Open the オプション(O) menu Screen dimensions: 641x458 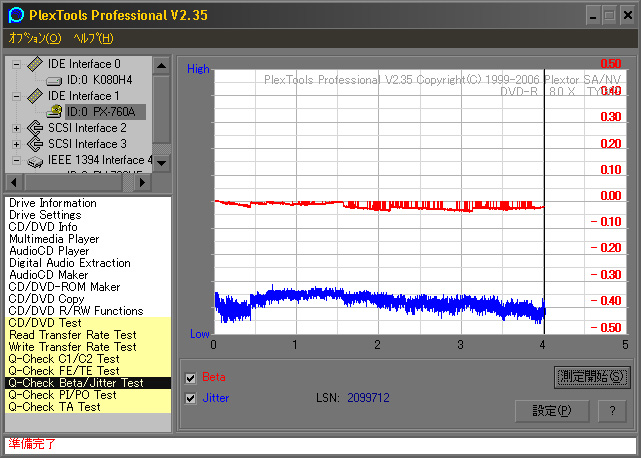click(x=35, y=38)
